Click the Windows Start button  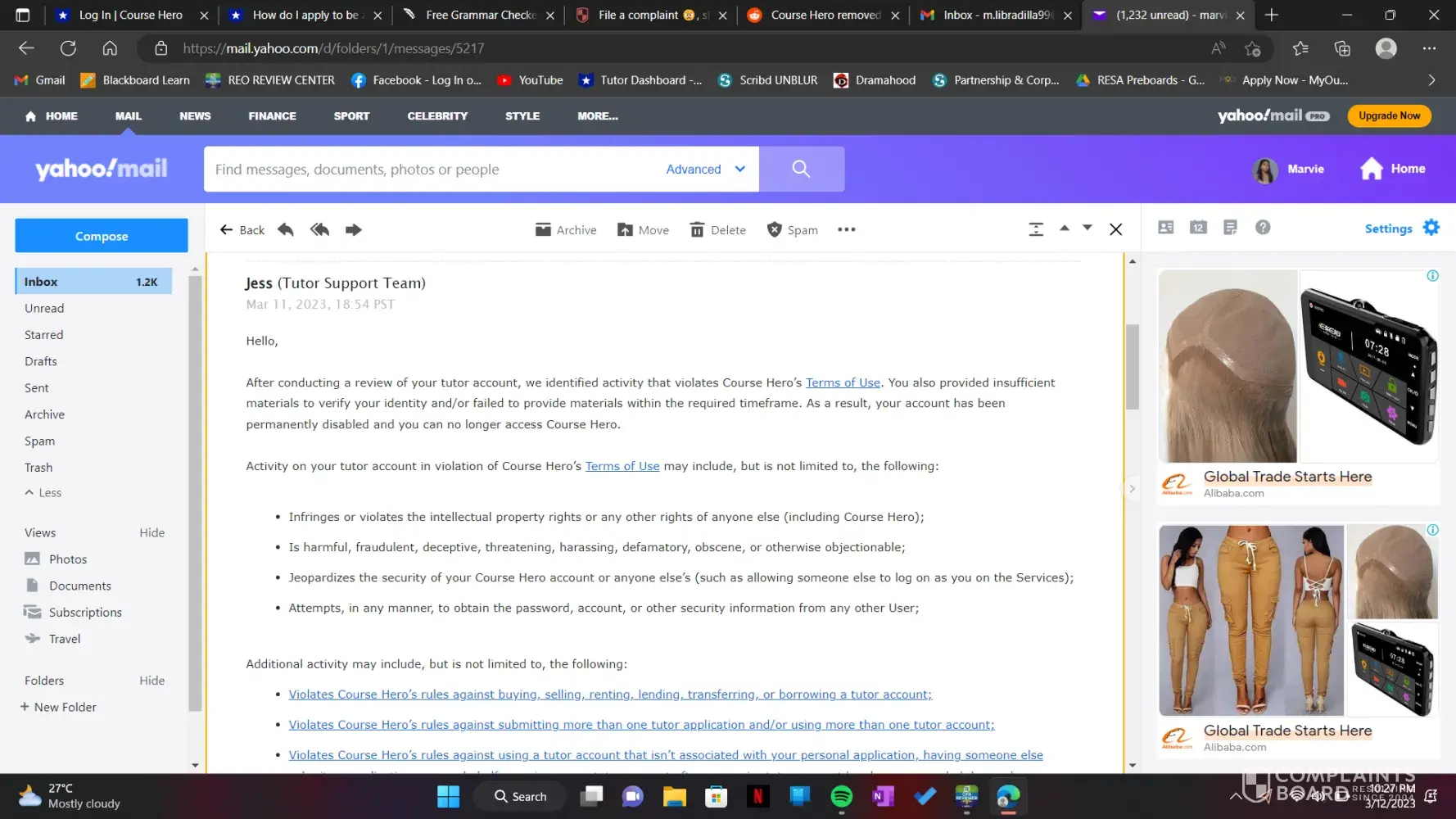pyautogui.click(x=448, y=796)
